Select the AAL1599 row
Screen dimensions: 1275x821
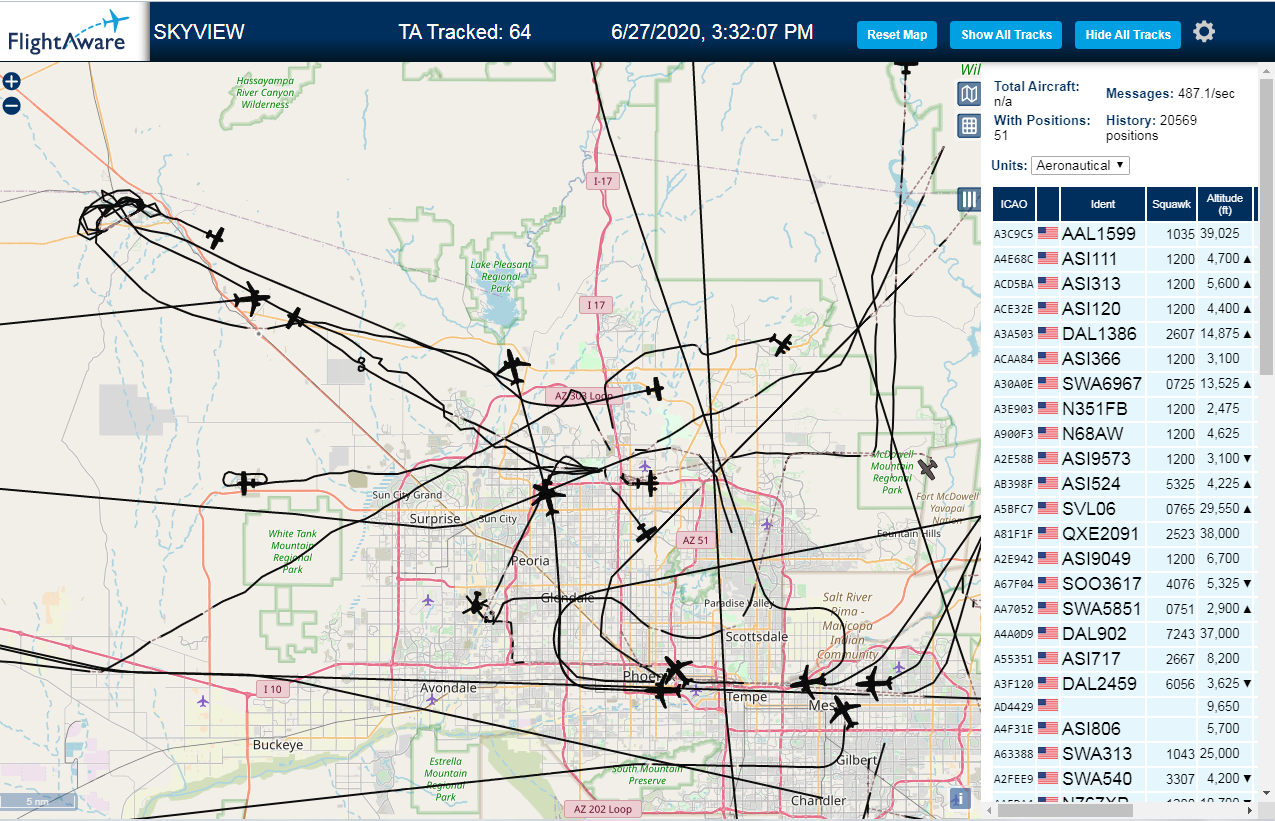click(x=1124, y=233)
